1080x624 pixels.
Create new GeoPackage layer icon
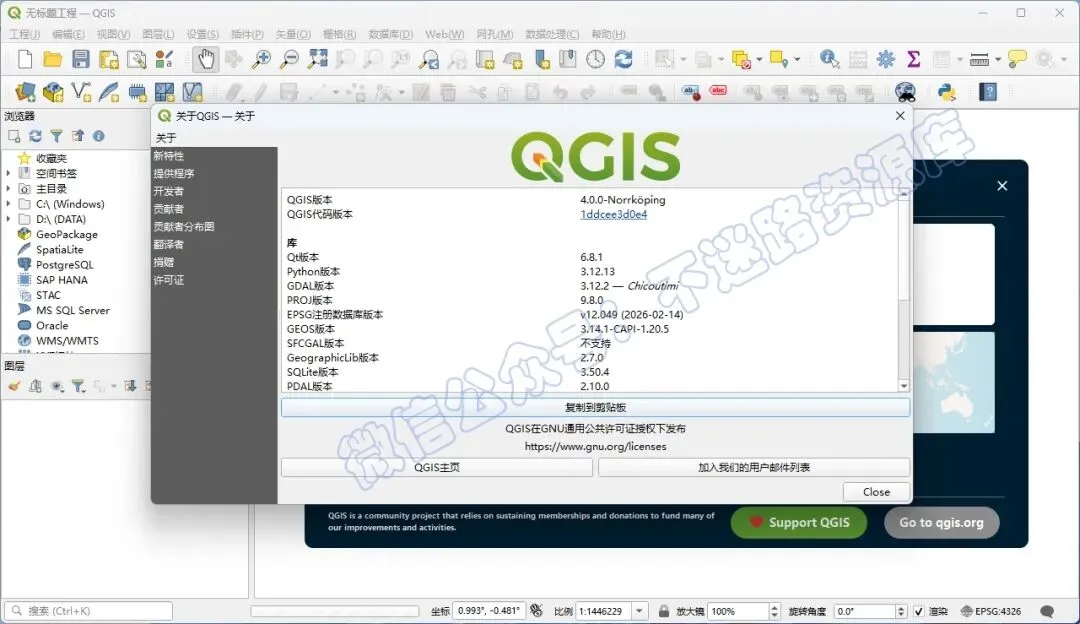pos(53,92)
